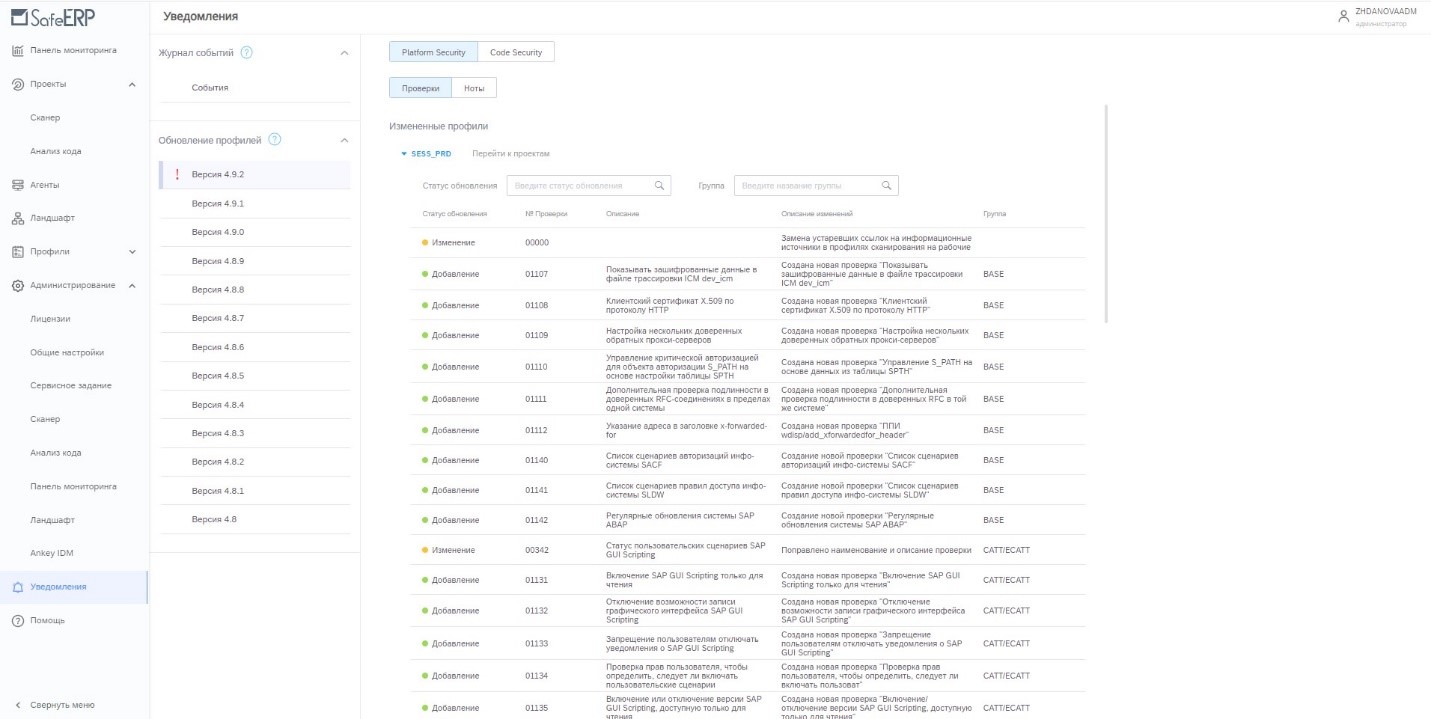
Task: Click the vertical scrollbar of the checks table
Action: pos(1106,213)
